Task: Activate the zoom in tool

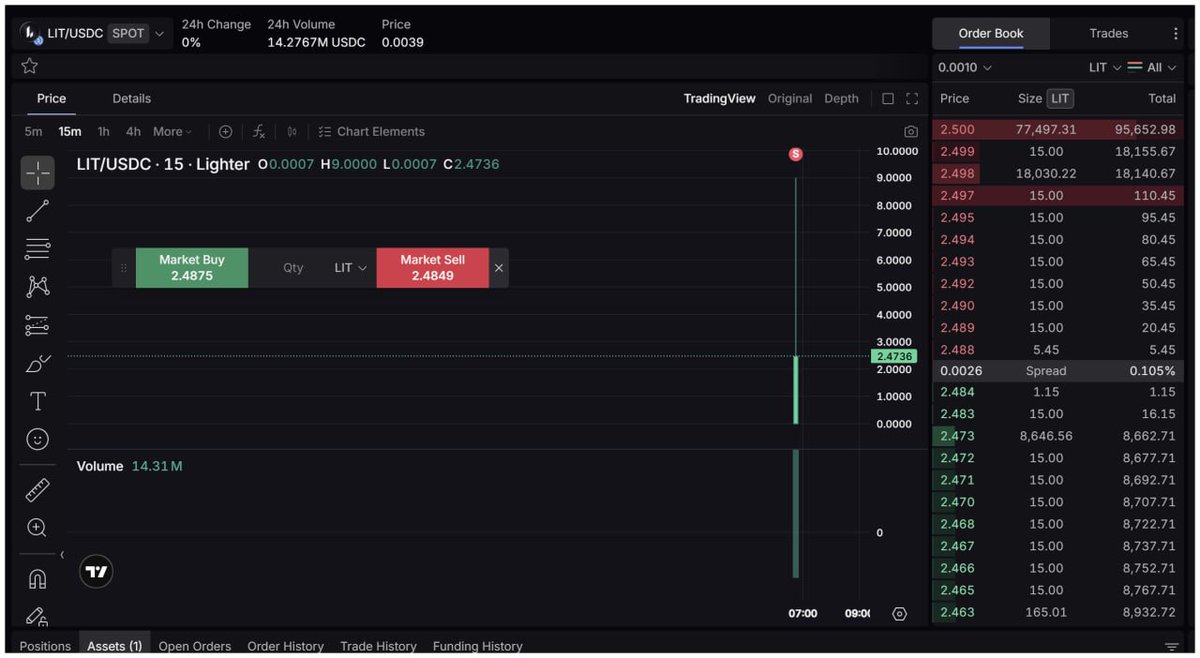Action: [38, 528]
